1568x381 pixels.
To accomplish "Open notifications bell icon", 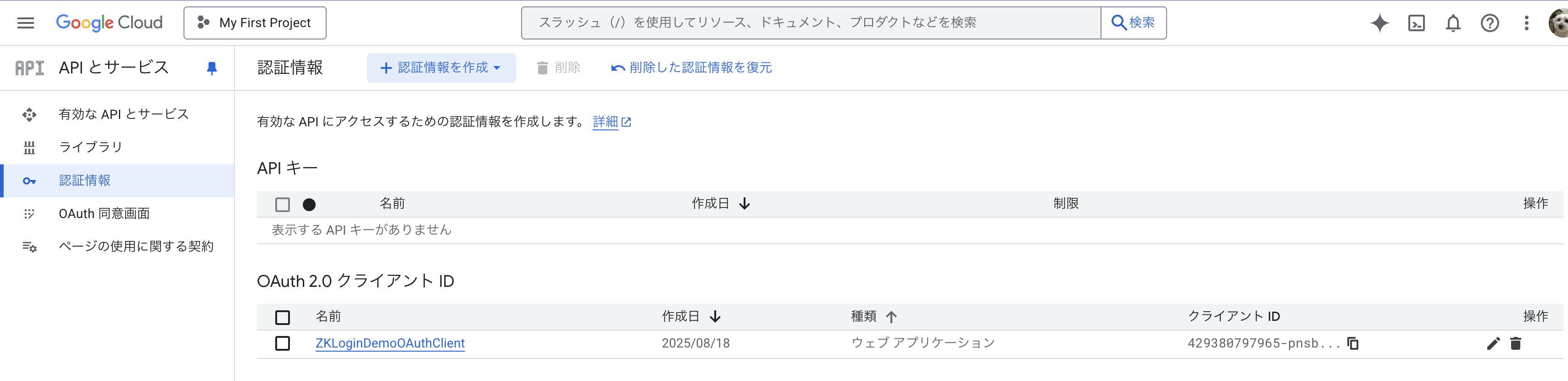I will click(x=1453, y=23).
